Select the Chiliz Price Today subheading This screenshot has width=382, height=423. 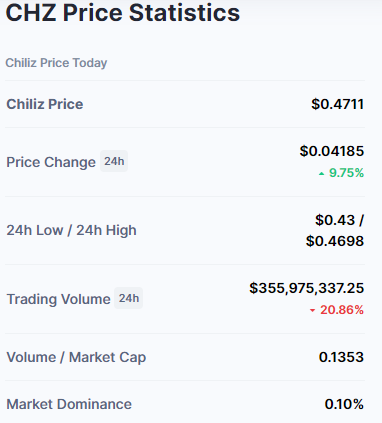[56, 63]
